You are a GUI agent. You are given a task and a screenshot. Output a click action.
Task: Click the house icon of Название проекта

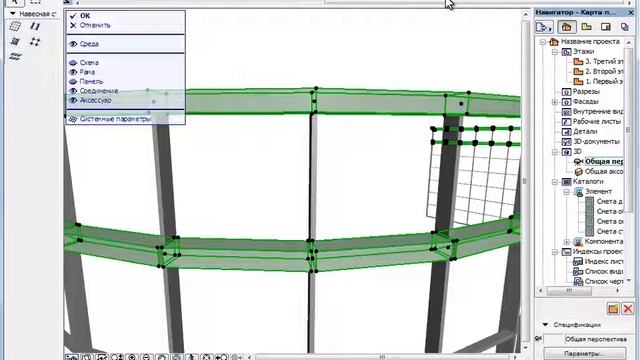[554, 42]
